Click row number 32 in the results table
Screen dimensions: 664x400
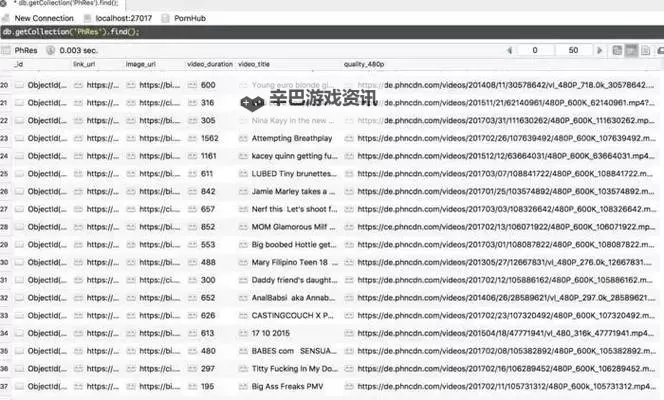(x=4, y=298)
